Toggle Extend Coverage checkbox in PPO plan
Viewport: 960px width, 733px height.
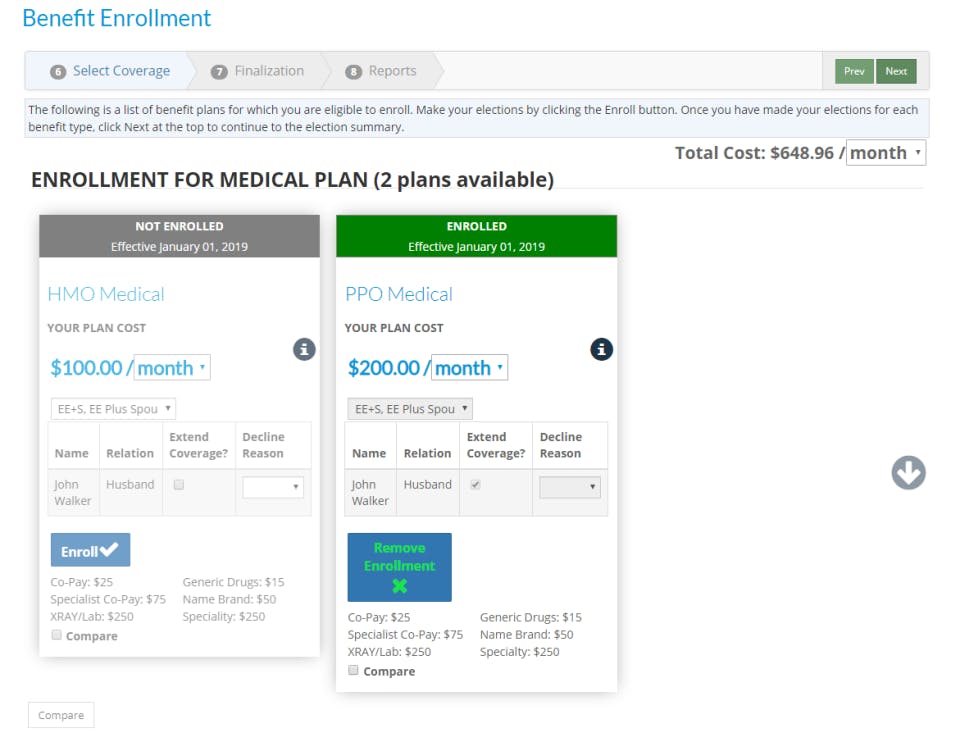(476, 485)
